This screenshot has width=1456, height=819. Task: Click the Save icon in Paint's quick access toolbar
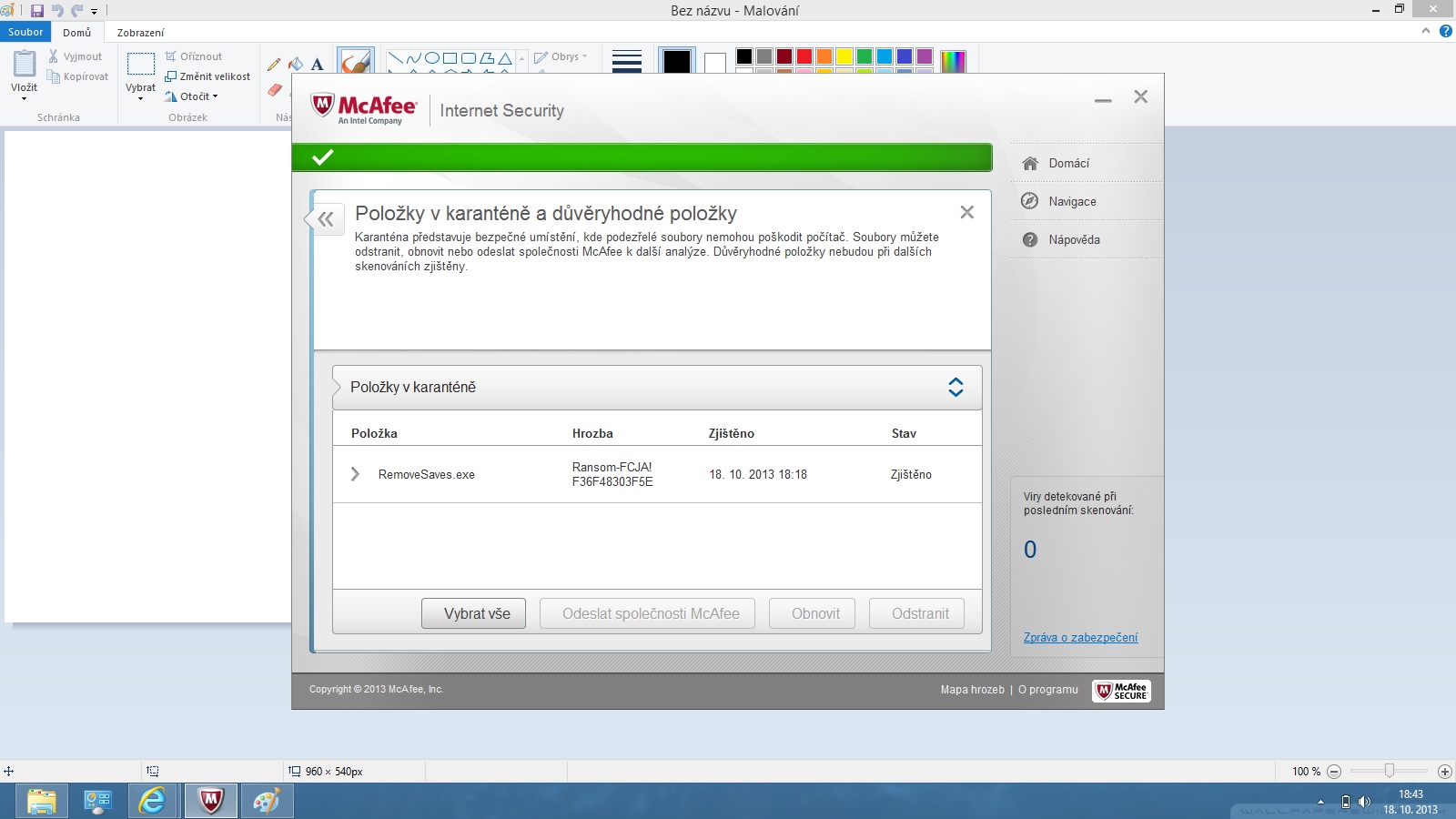click(x=37, y=11)
